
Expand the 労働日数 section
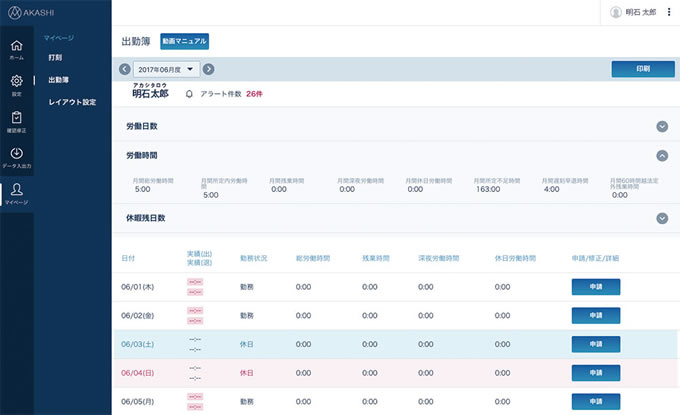pyautogui.click(x=661, y=127)
